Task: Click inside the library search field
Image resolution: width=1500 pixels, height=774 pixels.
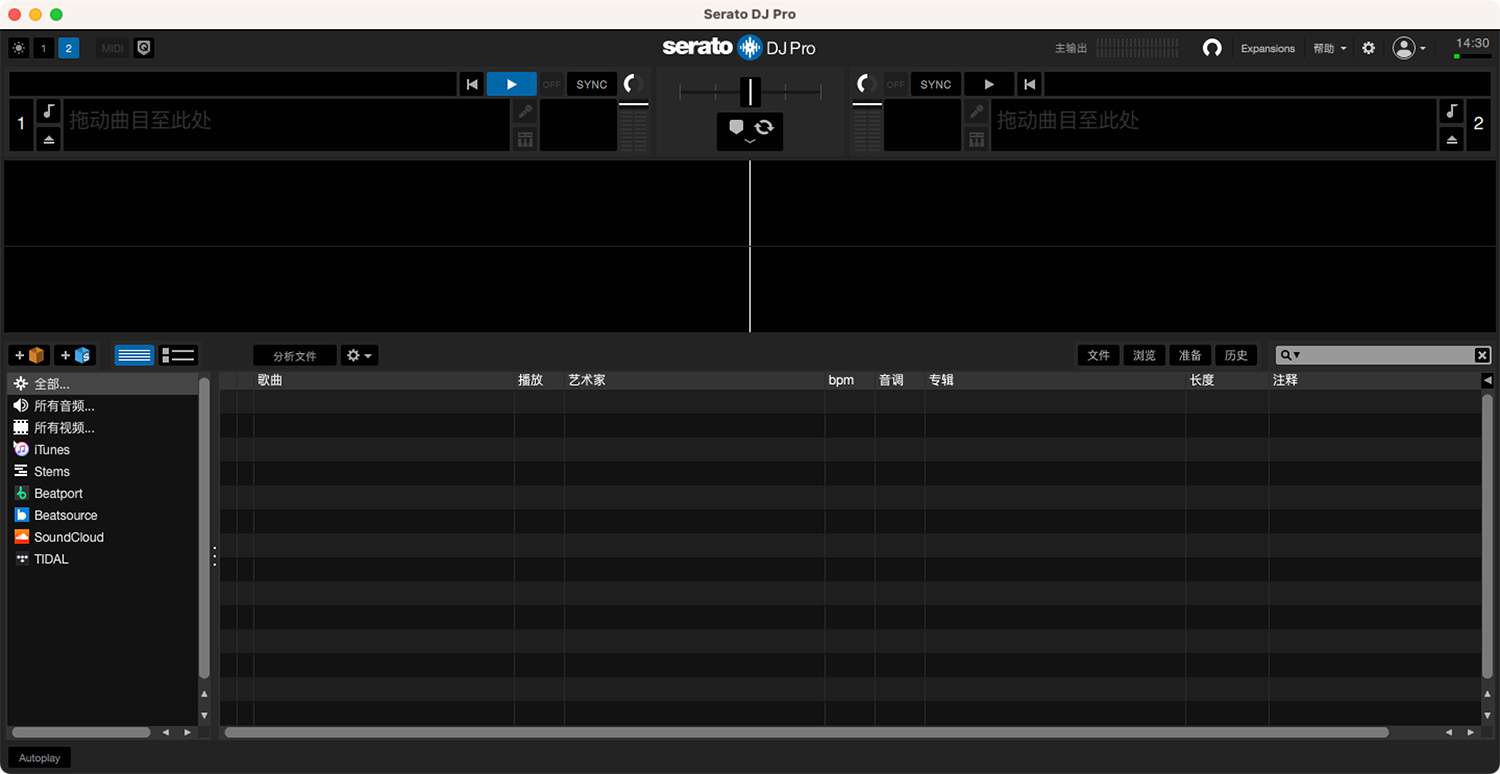Action: point(1385,355)
